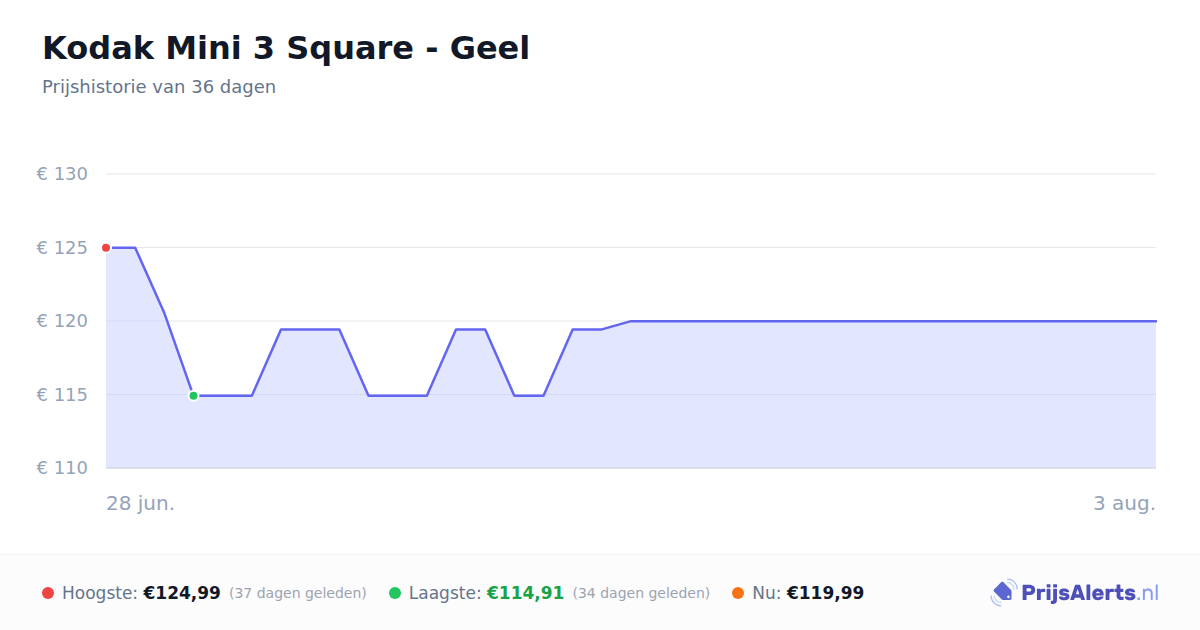Click the € 125 axis label
This screenshot has width=1200, height=630.
62,248
